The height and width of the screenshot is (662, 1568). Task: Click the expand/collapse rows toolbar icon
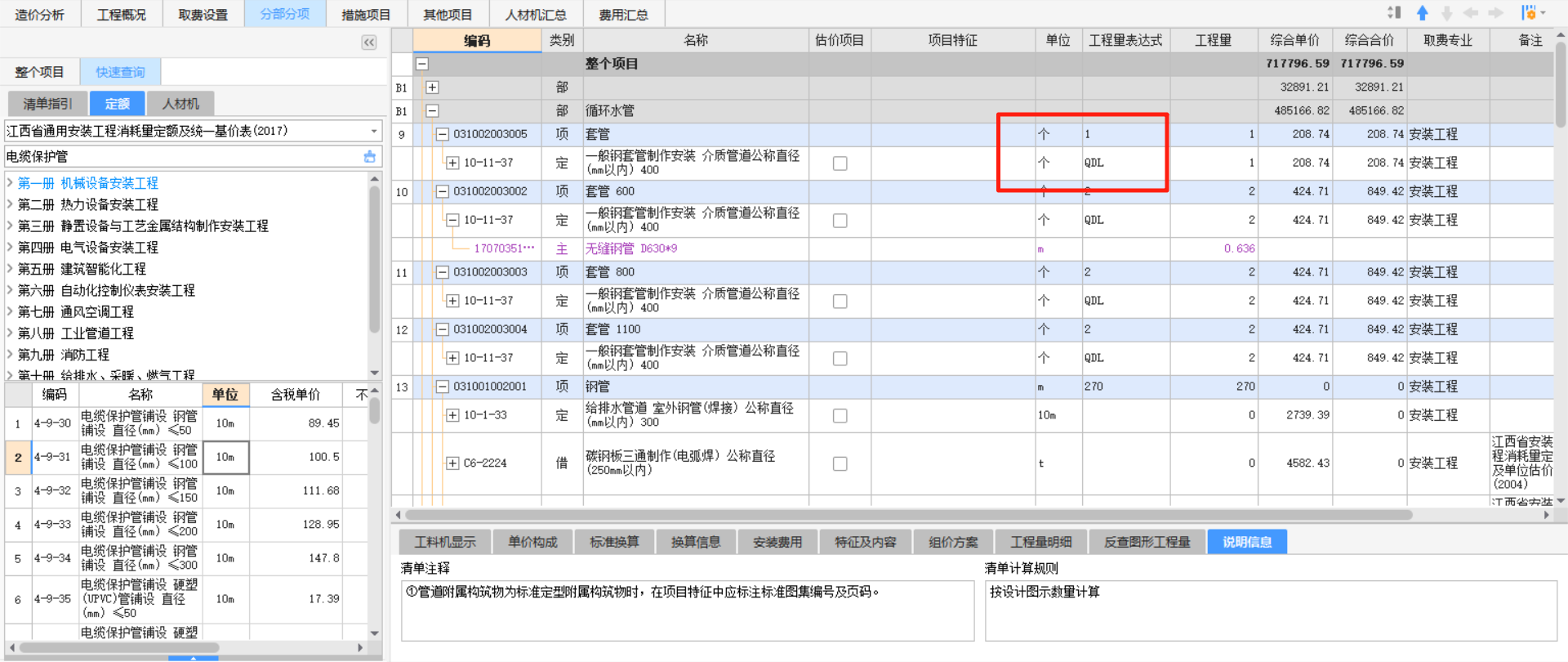pos(1395,13)
